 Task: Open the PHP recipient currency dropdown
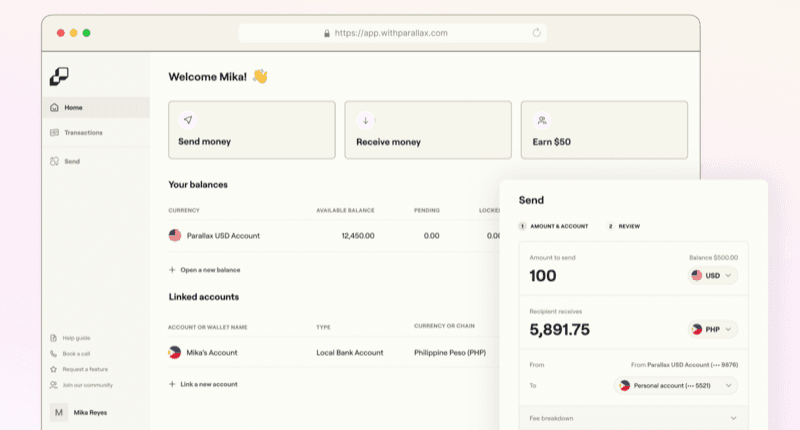tap(713, 329)
